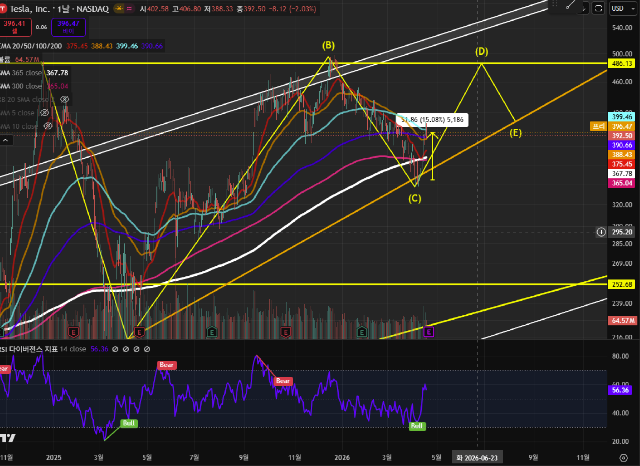Click the white 367.78 price-axis label
The width and height of the screenshot is (640, 466).
[622, 174]
